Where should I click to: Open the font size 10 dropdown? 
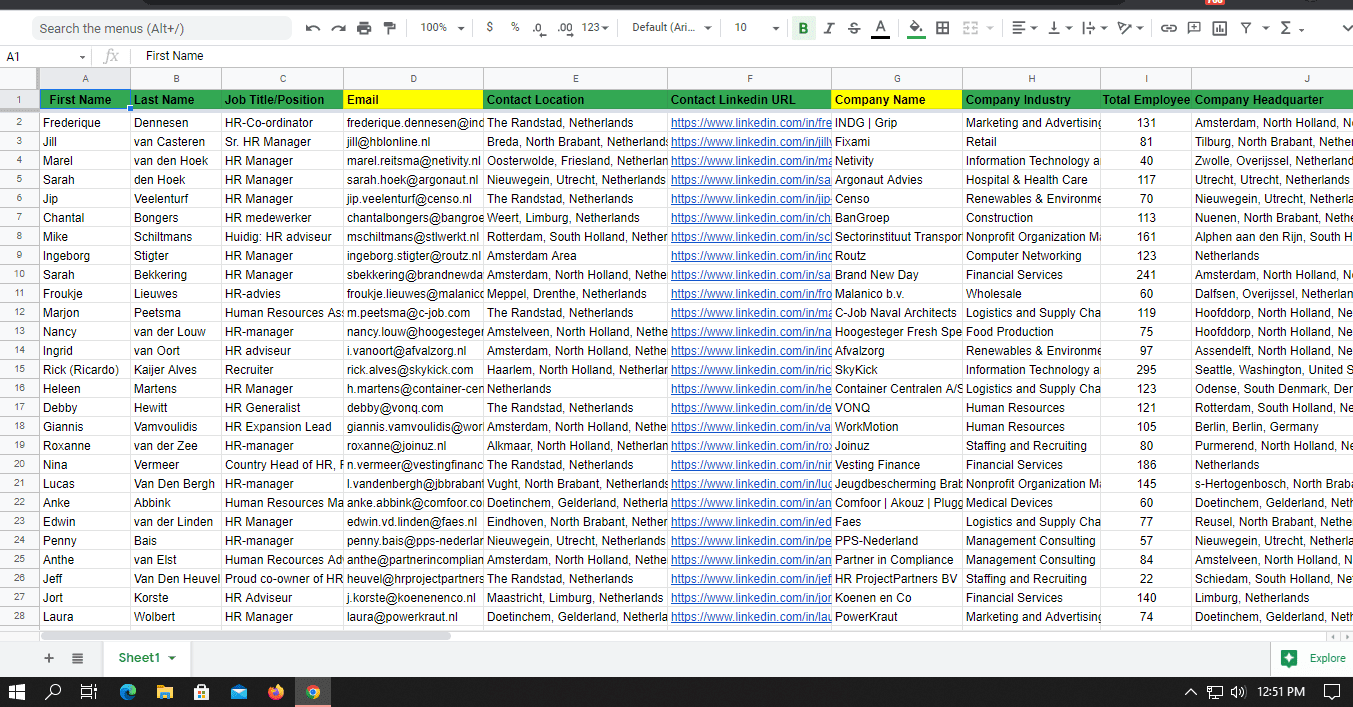(753, 28)
